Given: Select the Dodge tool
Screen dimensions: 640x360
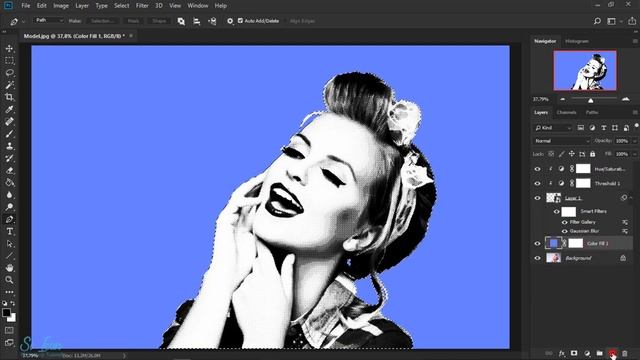Looking at the screenshot, I should [x=9, y=207].
